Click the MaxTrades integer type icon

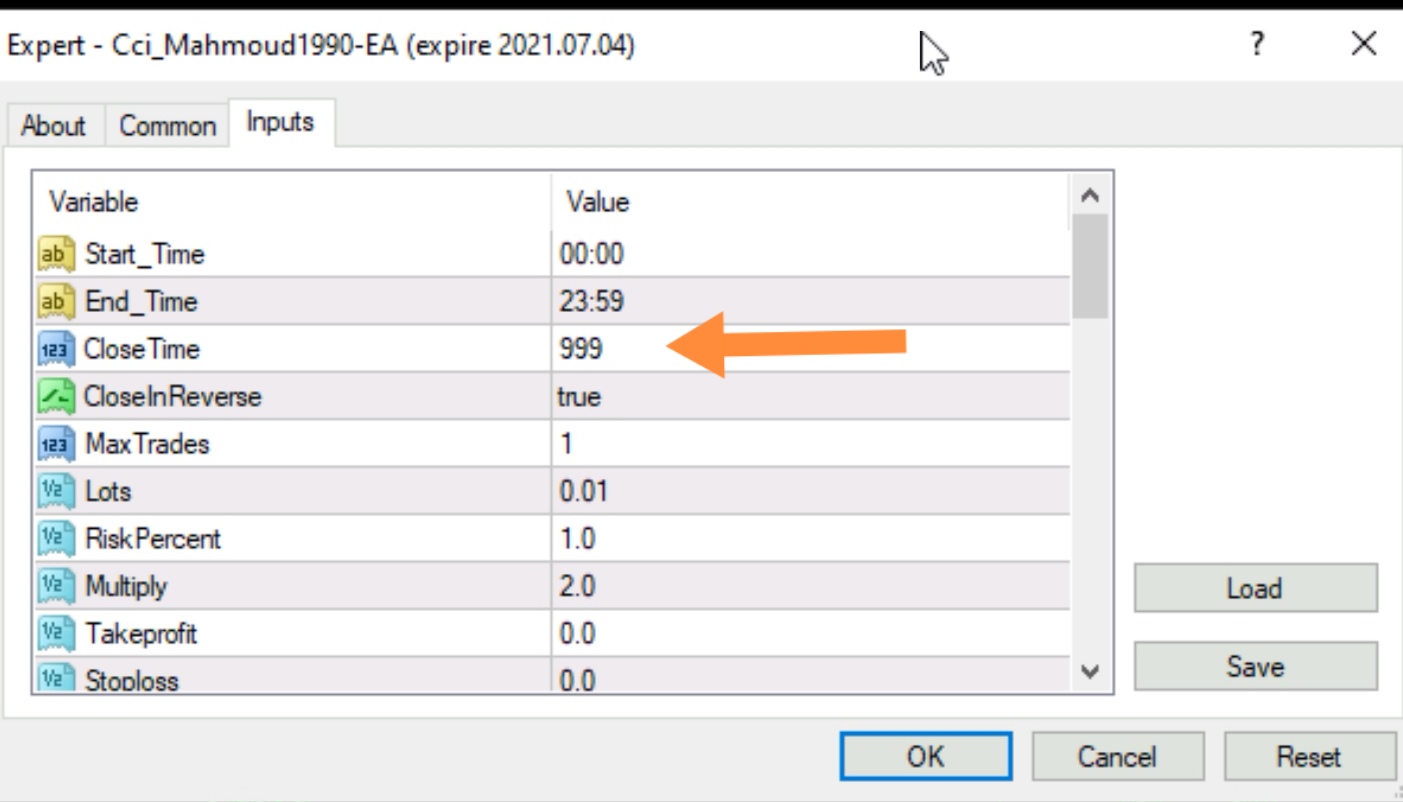click(x=56, y=444)
